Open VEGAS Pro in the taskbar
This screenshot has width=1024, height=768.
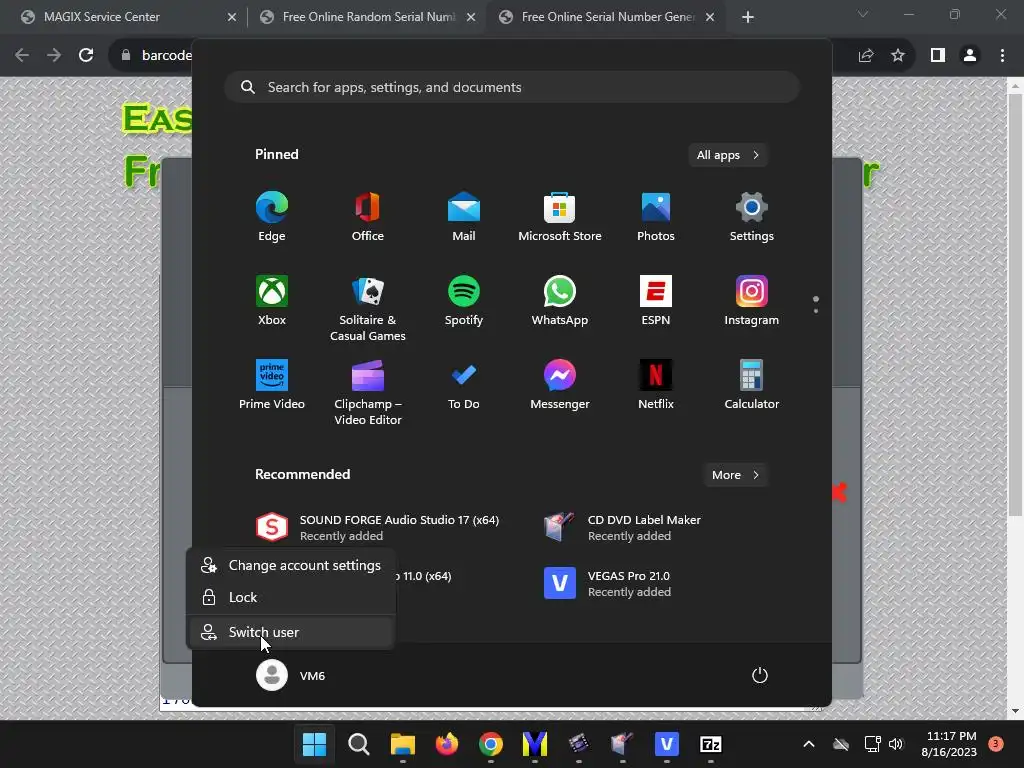click(x=667, y=744)
